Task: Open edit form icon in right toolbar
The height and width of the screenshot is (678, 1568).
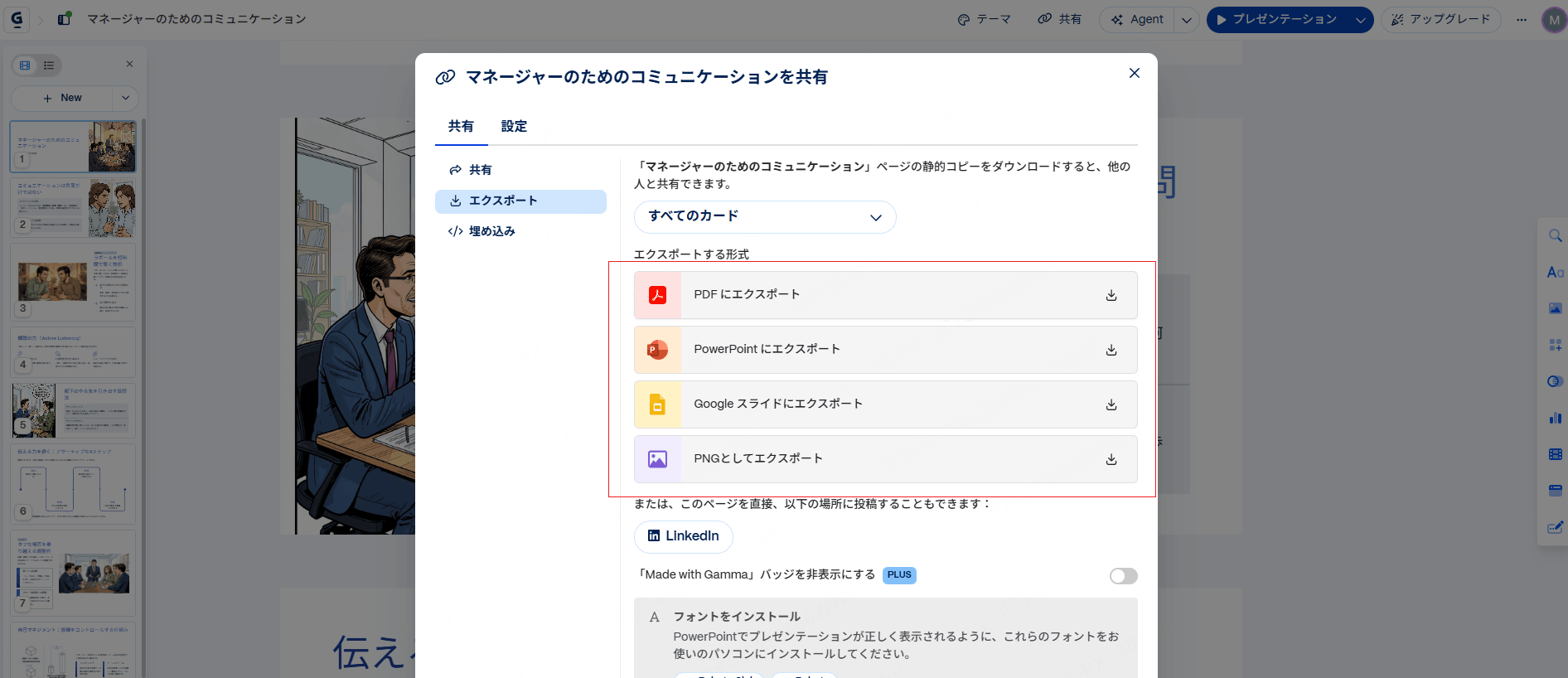Action: click(1555, 527)
